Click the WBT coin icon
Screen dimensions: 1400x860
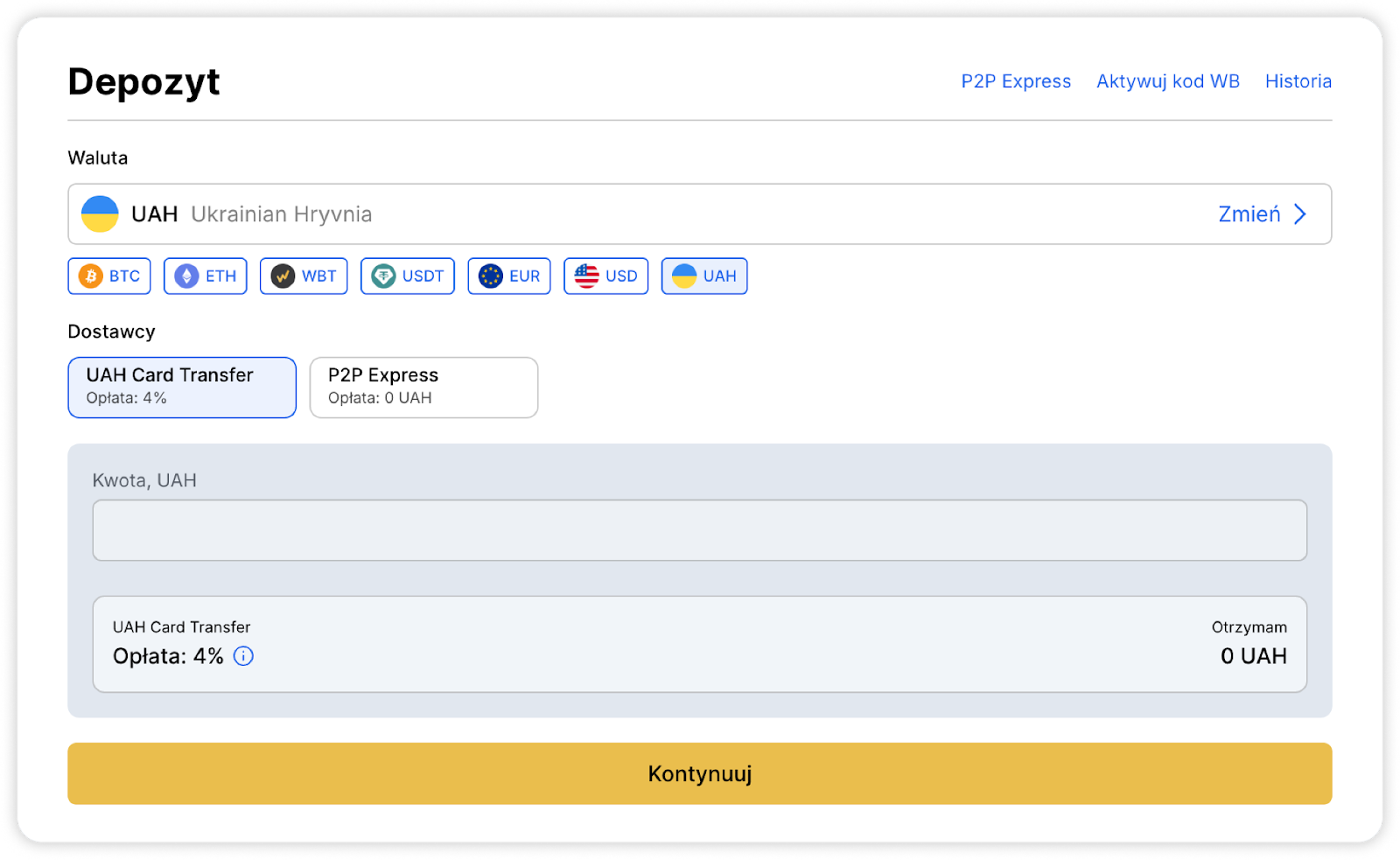(283, 276)
